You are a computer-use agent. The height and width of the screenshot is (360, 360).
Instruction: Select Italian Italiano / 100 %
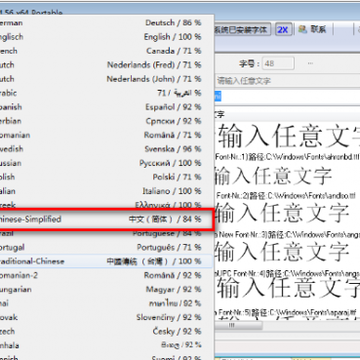[x=106, y=191]
